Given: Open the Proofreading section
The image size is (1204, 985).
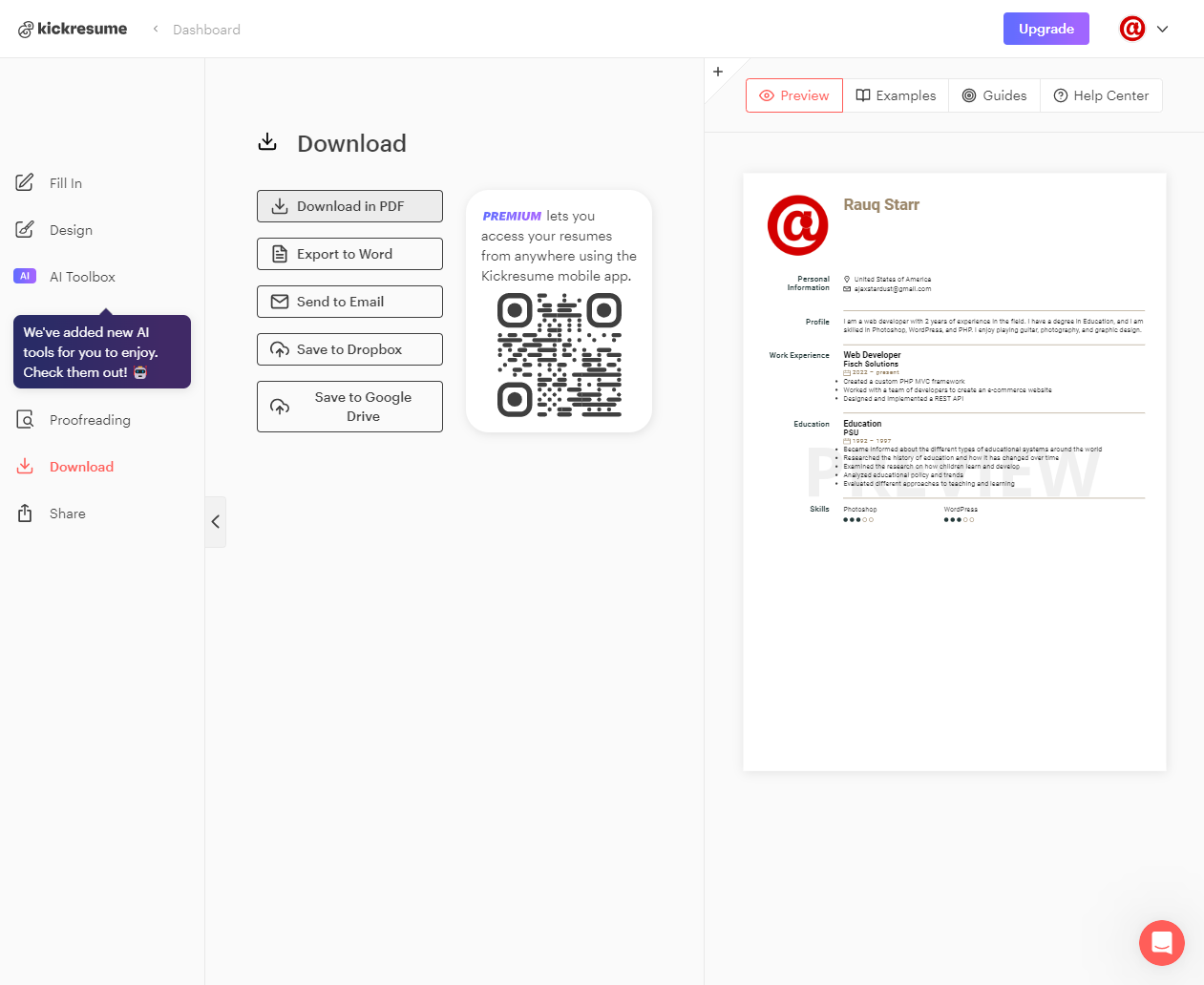Looking at the screenshot, I should click(90, 420).
